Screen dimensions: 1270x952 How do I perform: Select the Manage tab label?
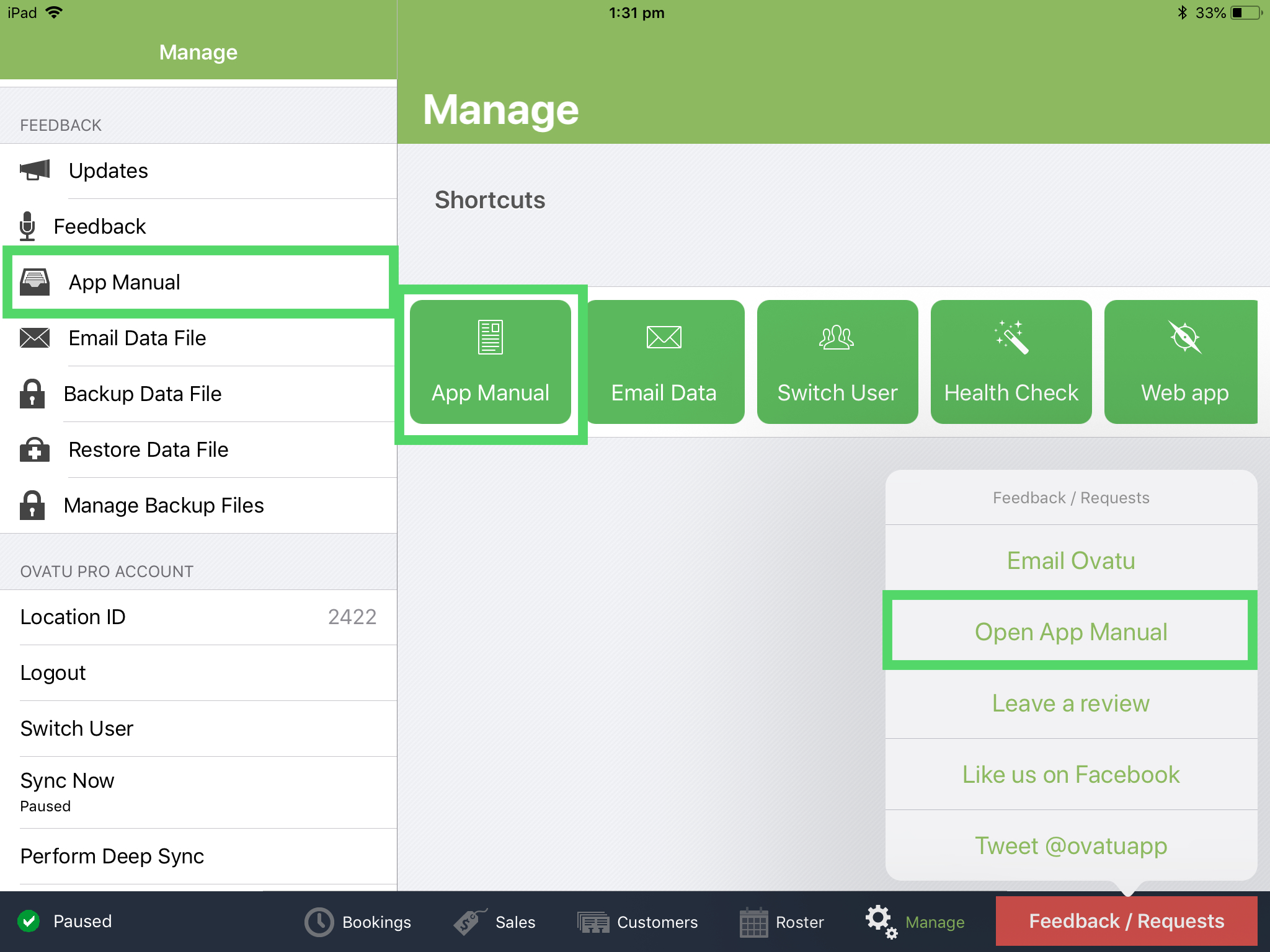(935, 922)
